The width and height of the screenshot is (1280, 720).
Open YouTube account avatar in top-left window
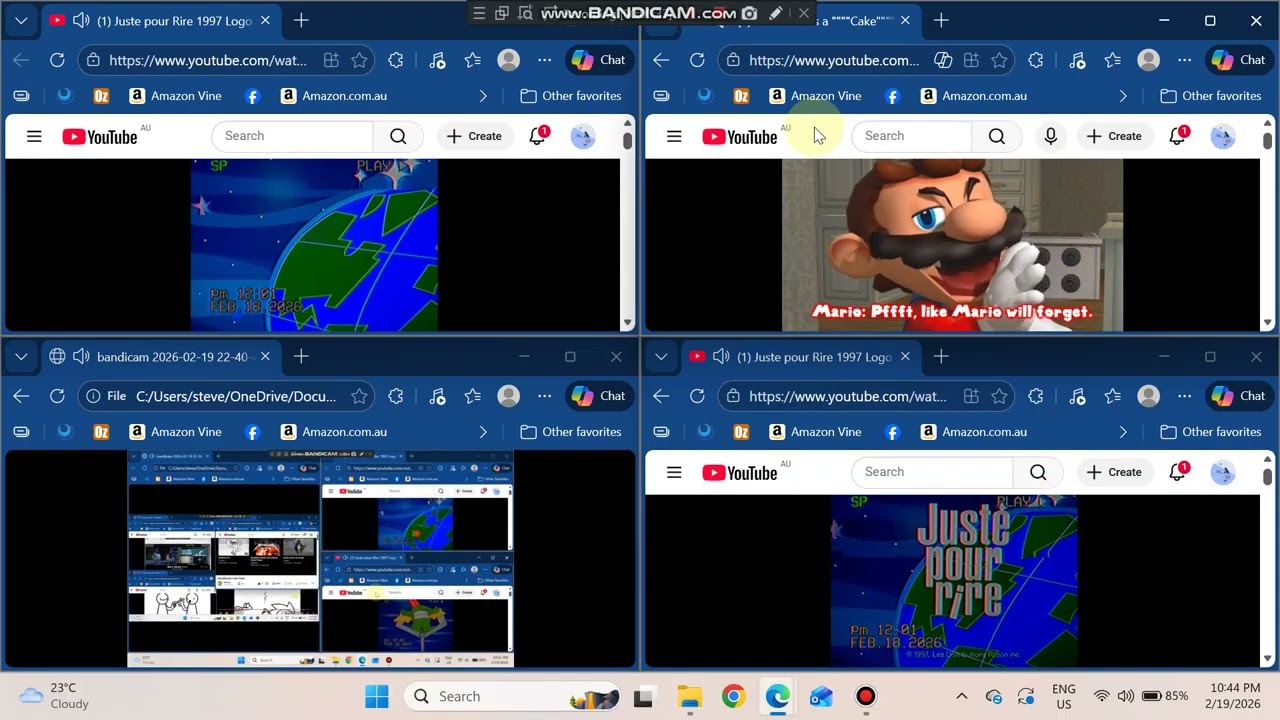[x=583, y=136]
